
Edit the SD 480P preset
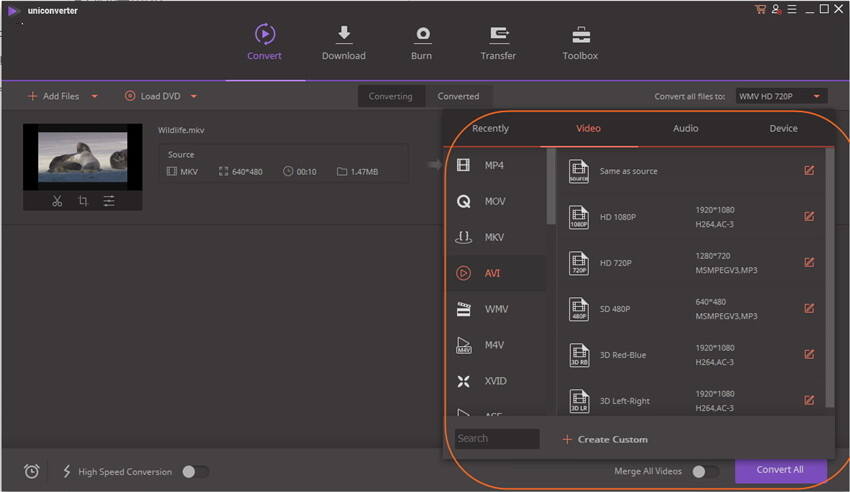tap(809, 309)
